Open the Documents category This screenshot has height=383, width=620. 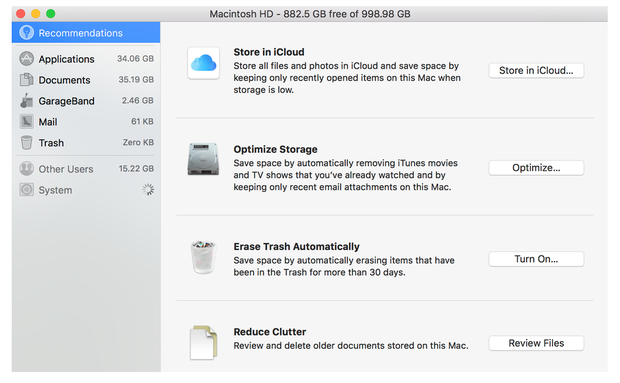click(x=86, y=79)
